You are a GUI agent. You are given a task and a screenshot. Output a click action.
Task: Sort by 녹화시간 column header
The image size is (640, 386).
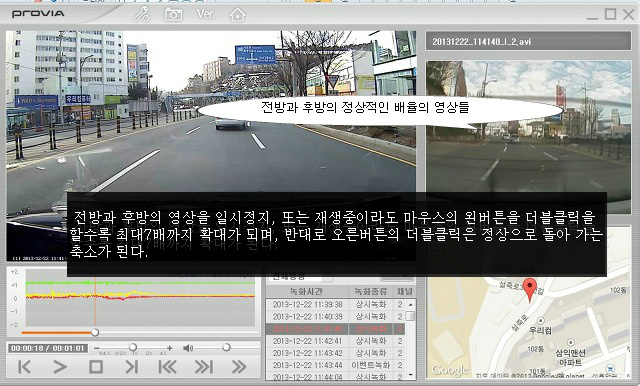click(307, 291)
